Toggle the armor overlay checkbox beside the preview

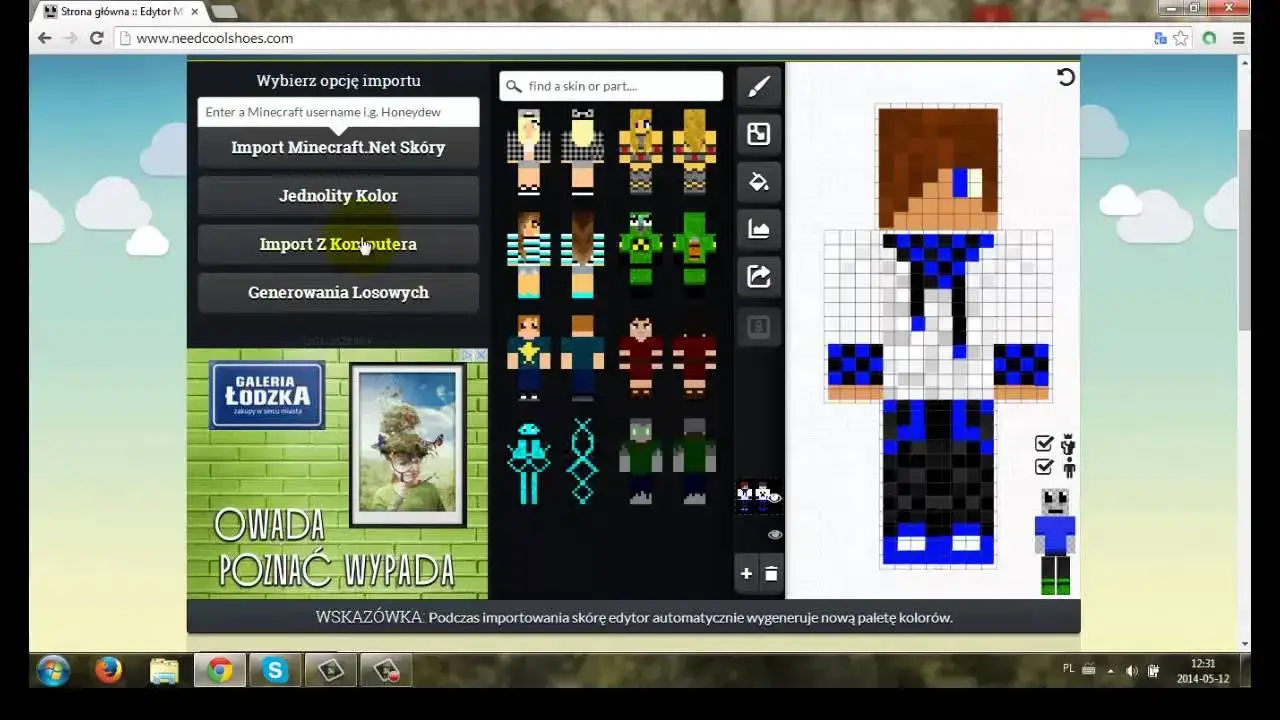(x=1044, y=444)
